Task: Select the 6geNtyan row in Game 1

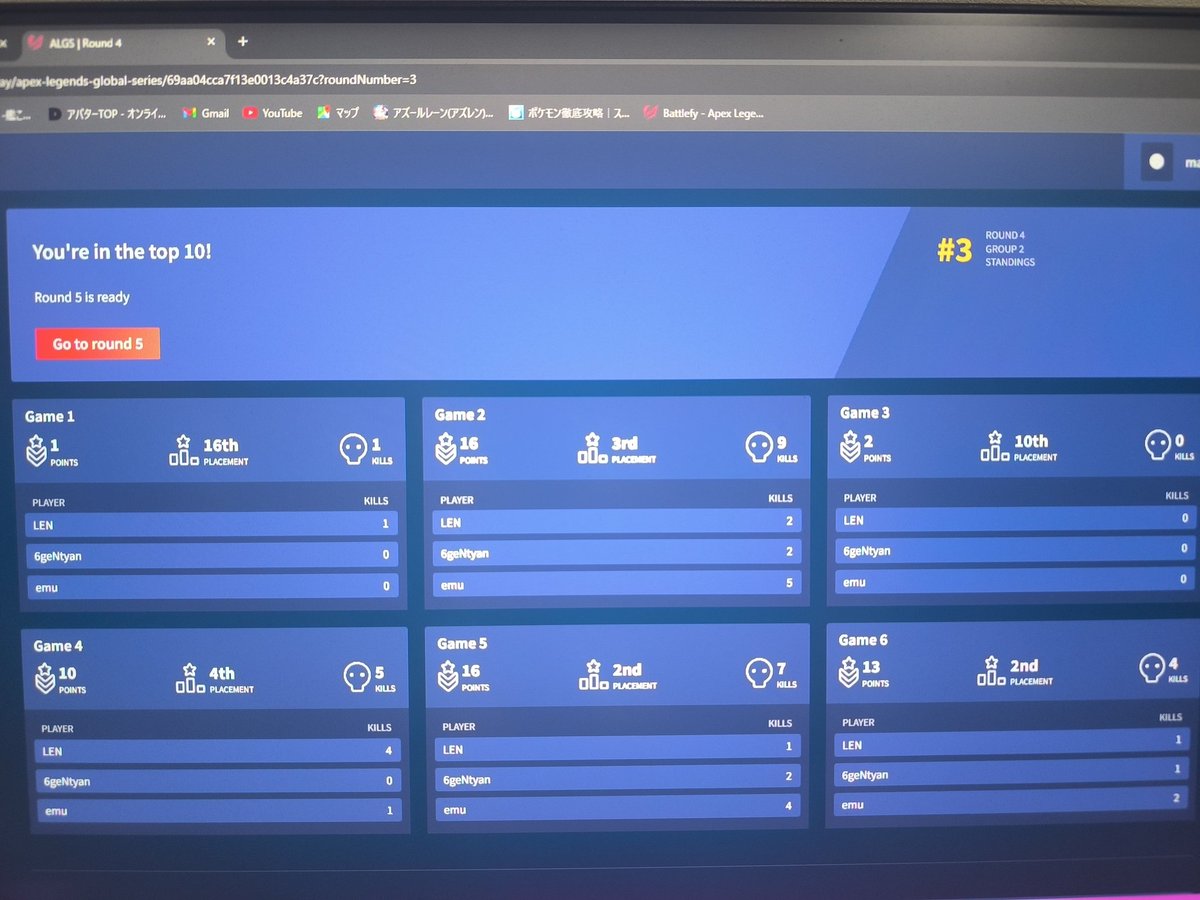Action: click(x=211, y=555)
